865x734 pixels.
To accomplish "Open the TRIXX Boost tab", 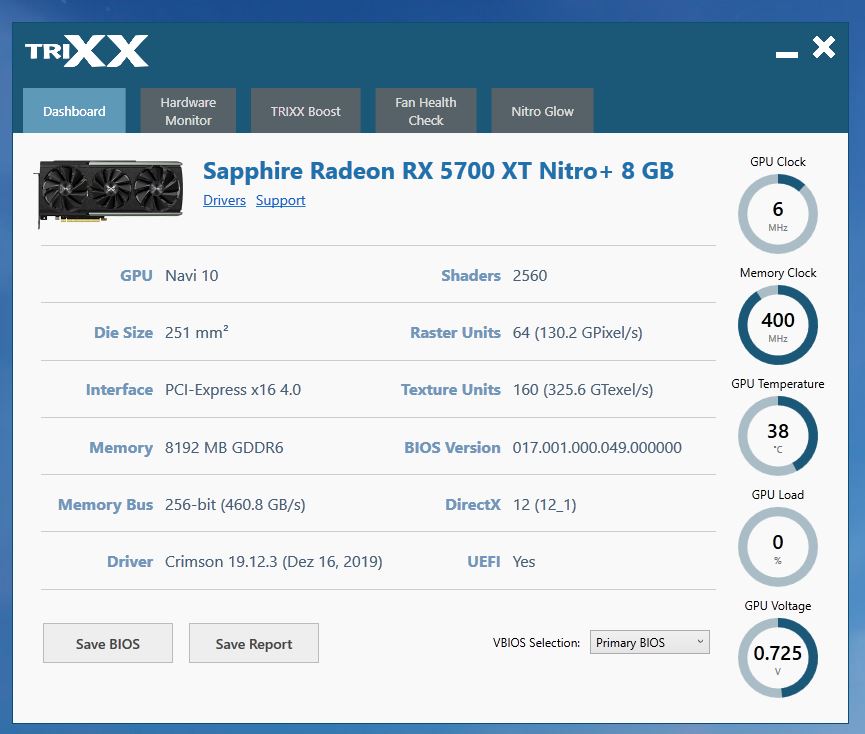I will [x=306, y=111].
